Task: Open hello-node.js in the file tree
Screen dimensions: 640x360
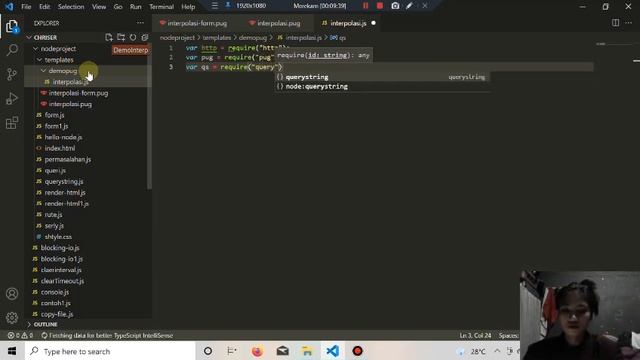Action: click(63, 137)
